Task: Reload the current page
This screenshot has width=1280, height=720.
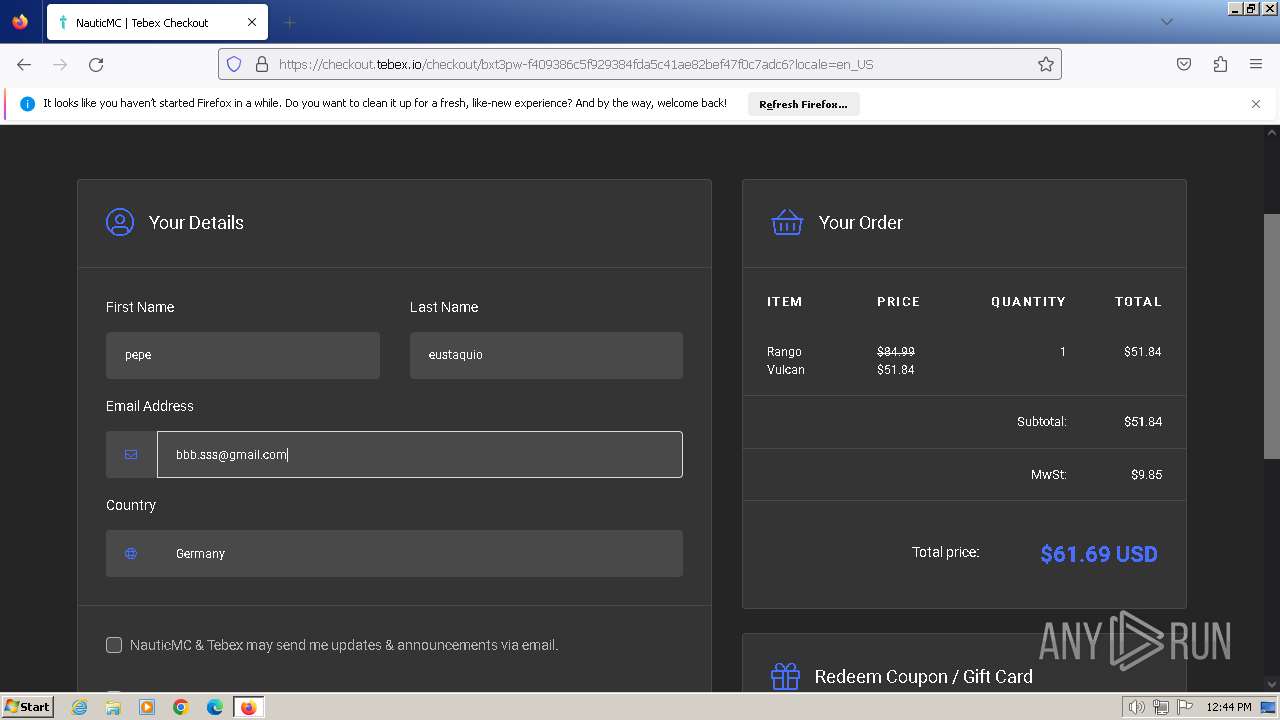Action: pos(96,64)
